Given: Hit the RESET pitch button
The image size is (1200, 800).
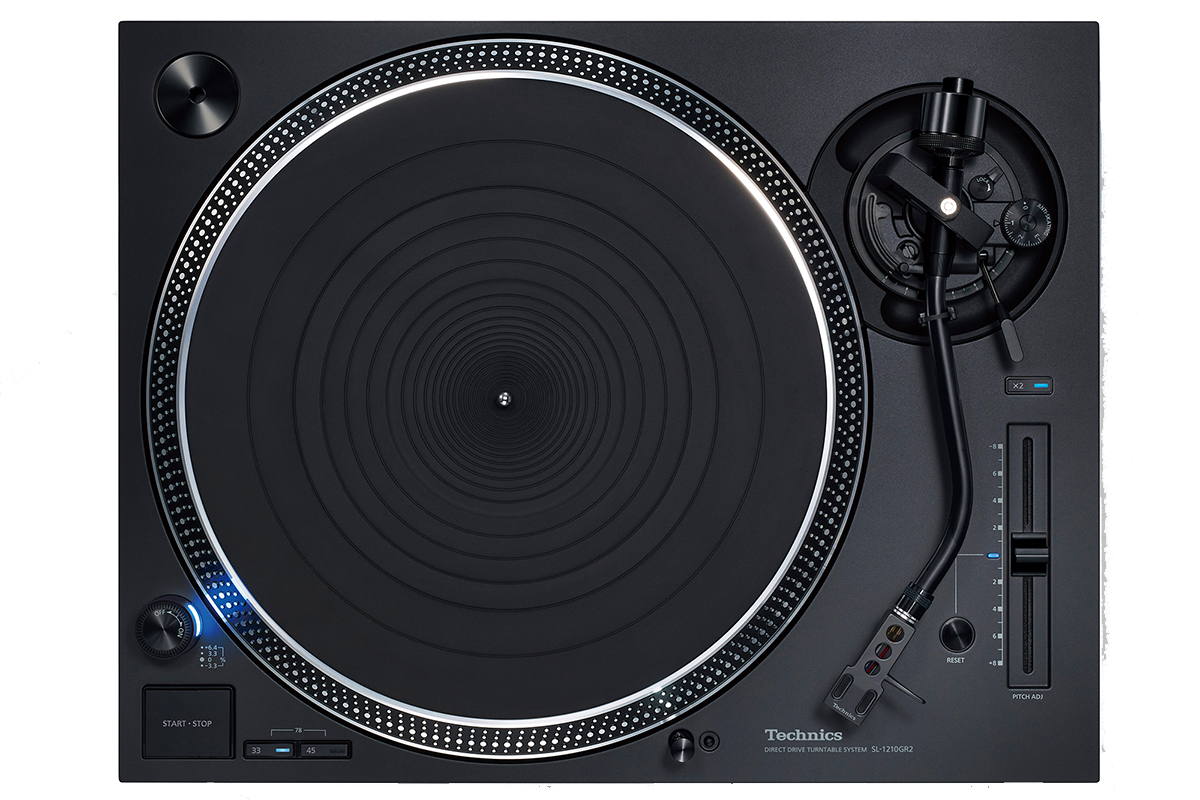Looking at the screenshot, I should [957, 634].
